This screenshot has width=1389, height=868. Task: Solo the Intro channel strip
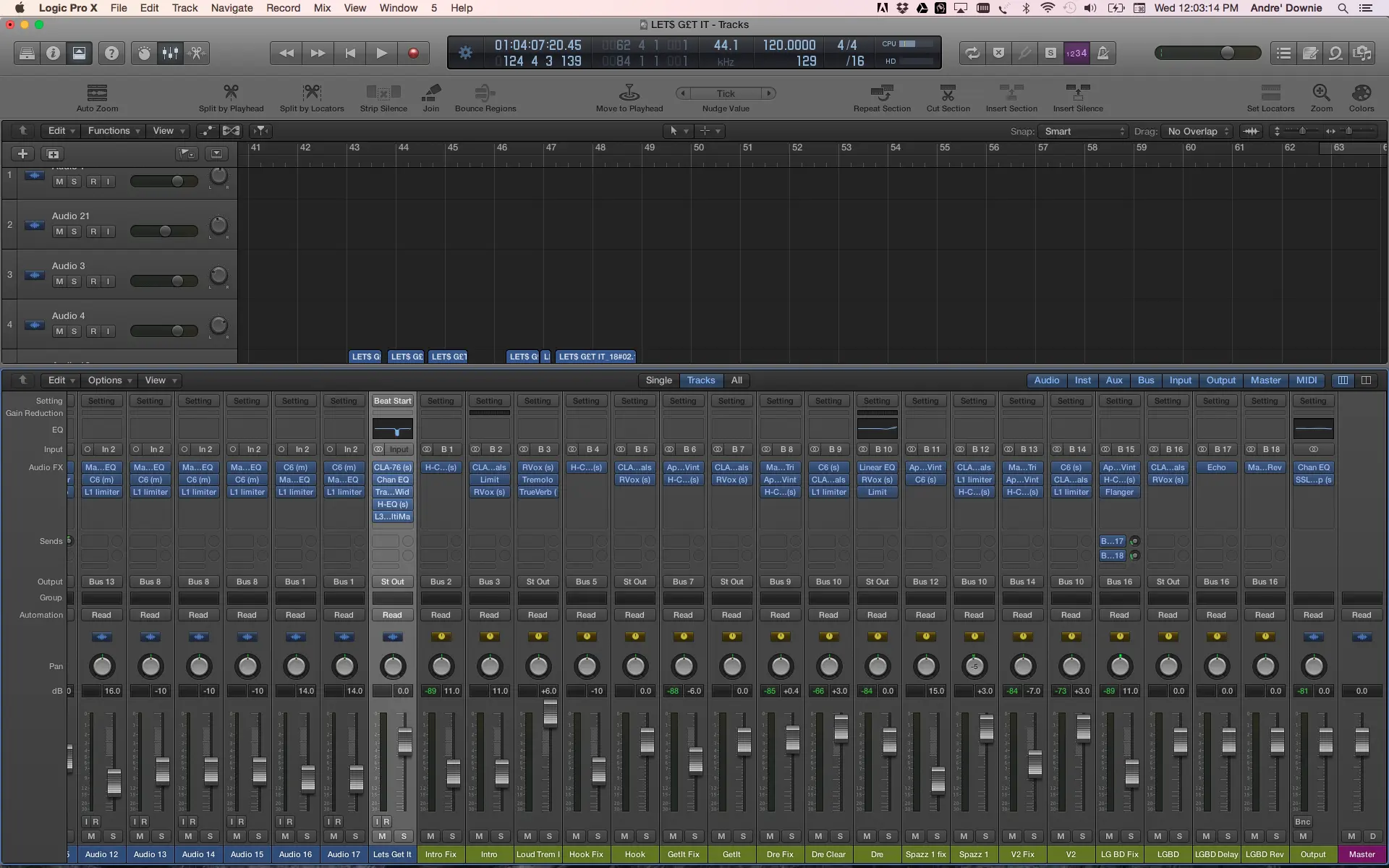coord(501,836)
